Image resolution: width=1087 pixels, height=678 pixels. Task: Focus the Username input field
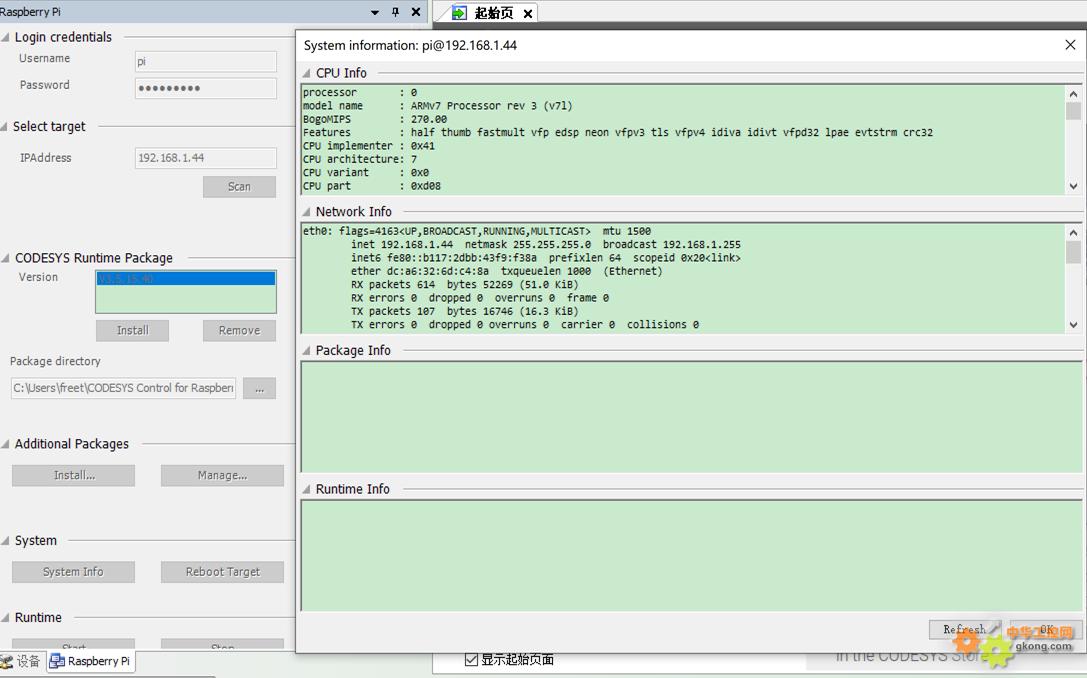206,62
